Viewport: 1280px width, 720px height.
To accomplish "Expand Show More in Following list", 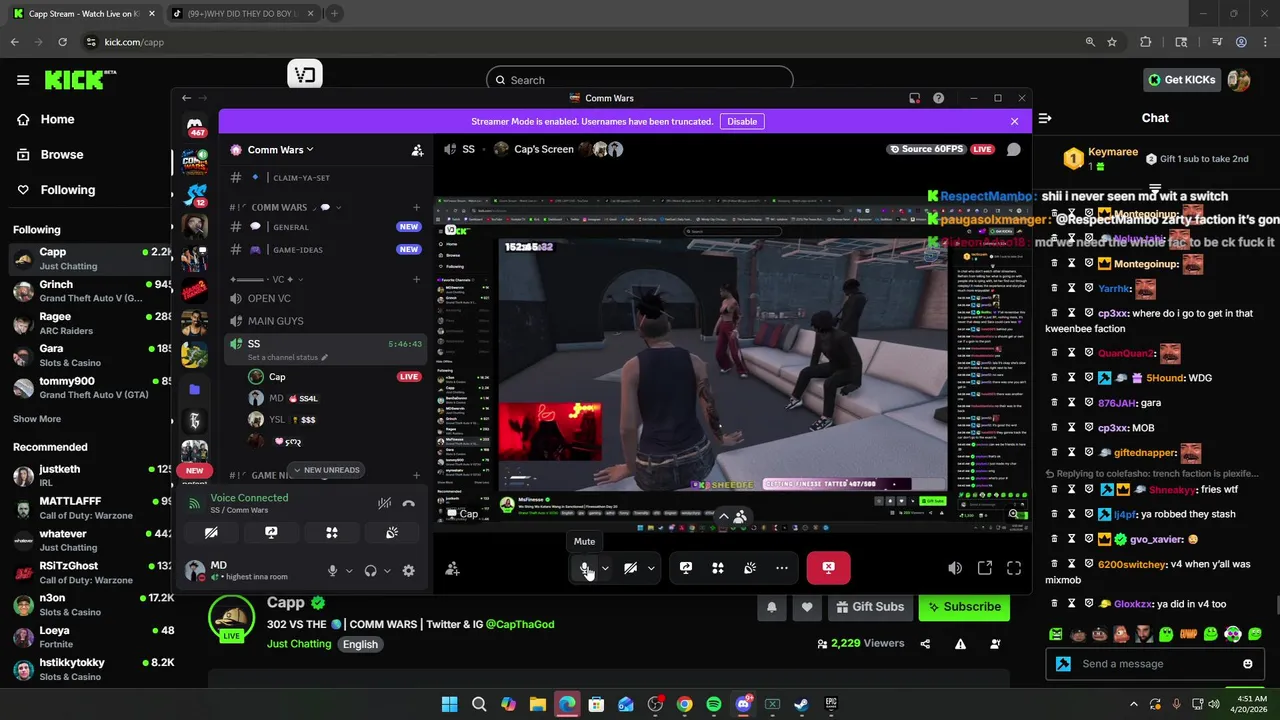I will [37, 419].
